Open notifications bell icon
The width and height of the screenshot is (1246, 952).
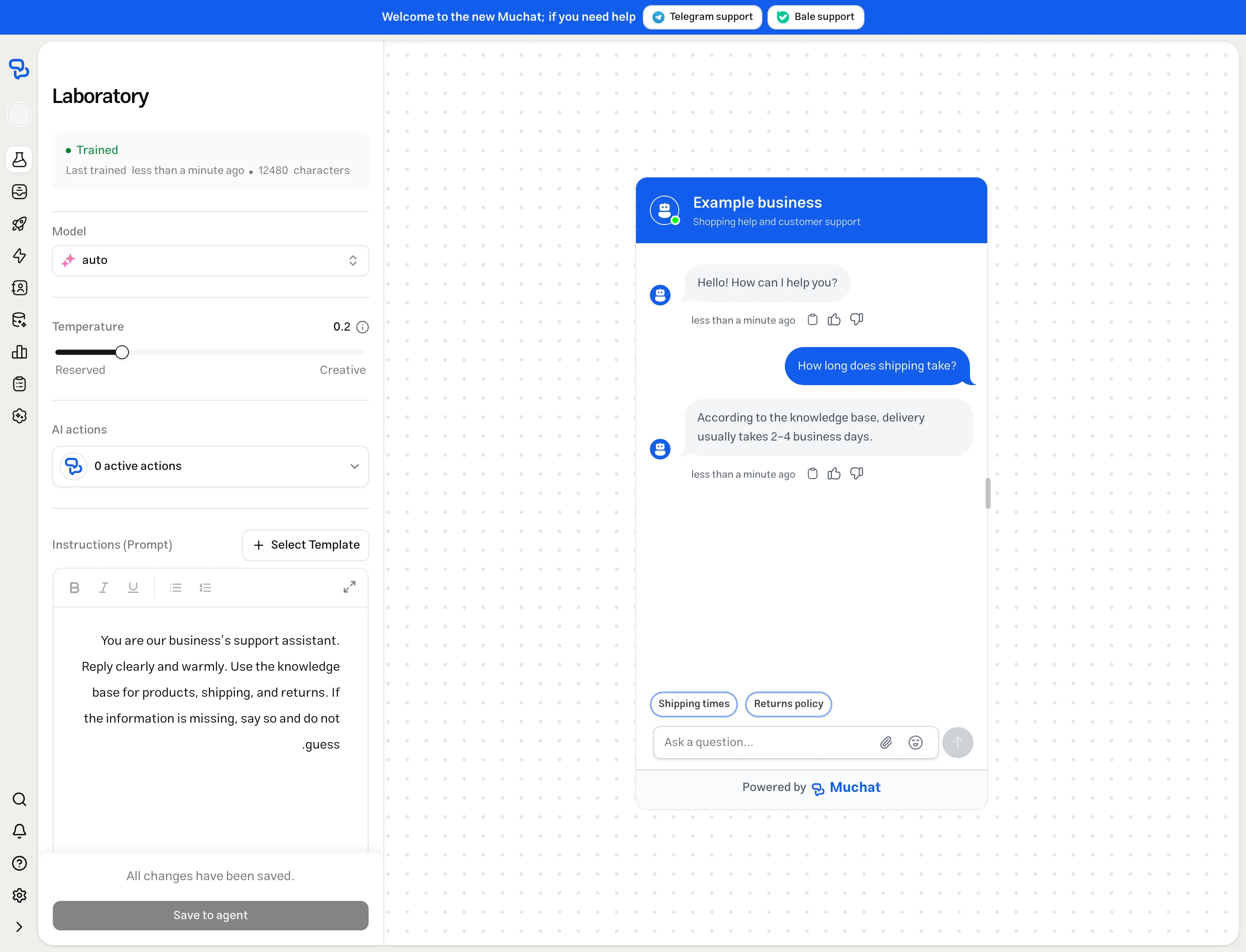coord(19,831)
